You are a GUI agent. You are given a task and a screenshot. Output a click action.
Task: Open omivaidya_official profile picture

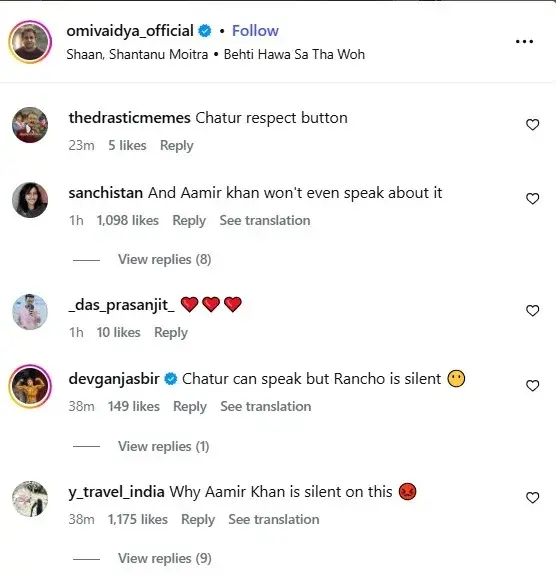[30, 41]
